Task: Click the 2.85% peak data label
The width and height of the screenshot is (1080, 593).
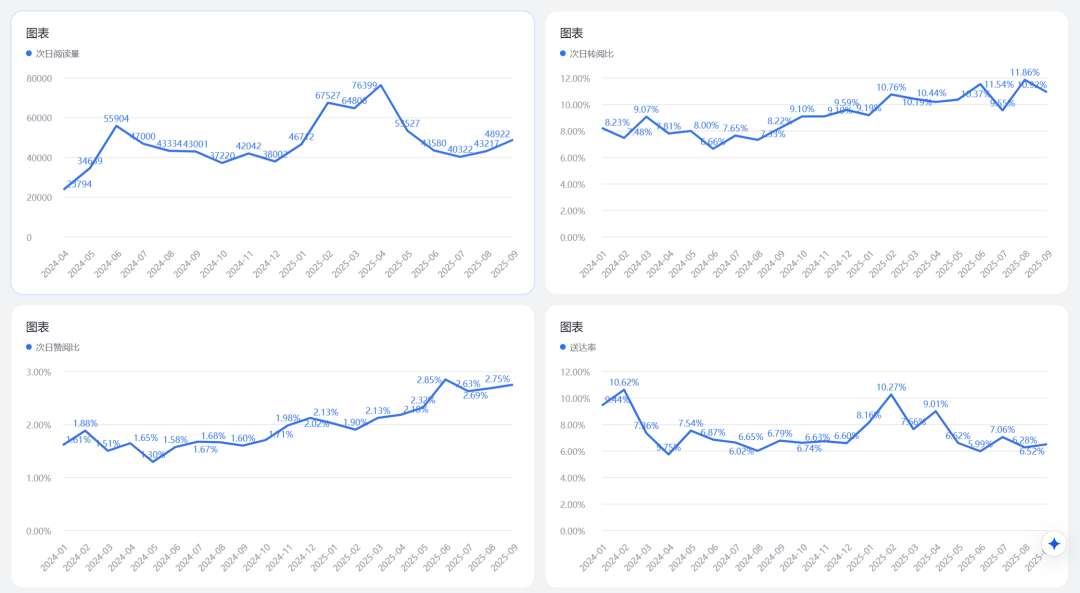Action: pos(429,380)
